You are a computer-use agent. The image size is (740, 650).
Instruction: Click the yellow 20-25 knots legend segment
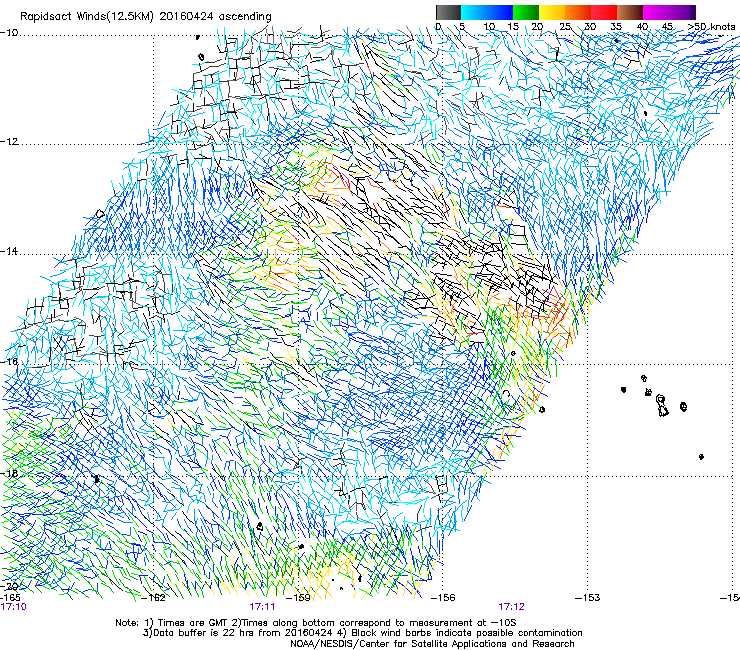pyautogui.click(x=552, y=12)
